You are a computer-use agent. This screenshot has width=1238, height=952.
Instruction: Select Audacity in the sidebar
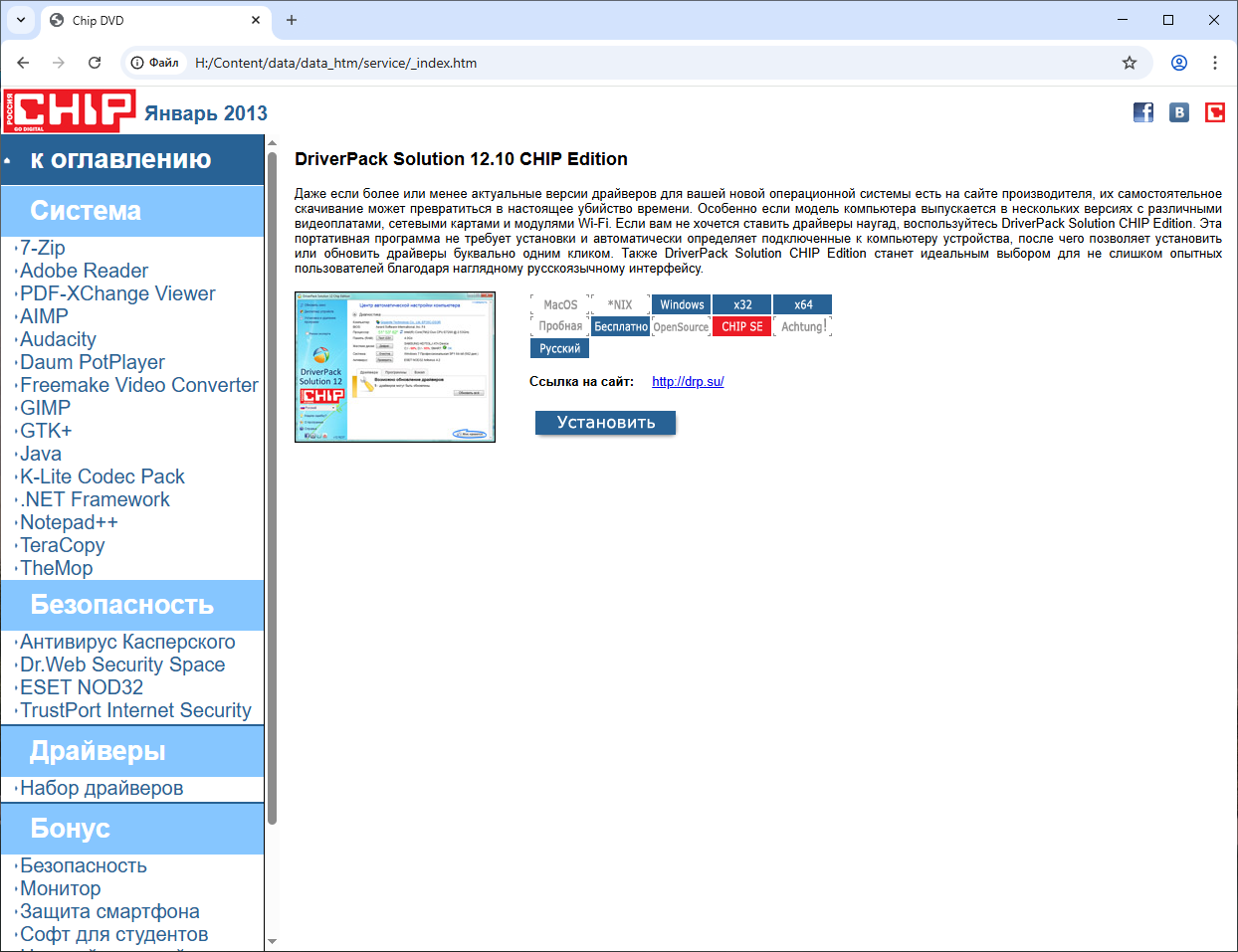coord(59,339)
